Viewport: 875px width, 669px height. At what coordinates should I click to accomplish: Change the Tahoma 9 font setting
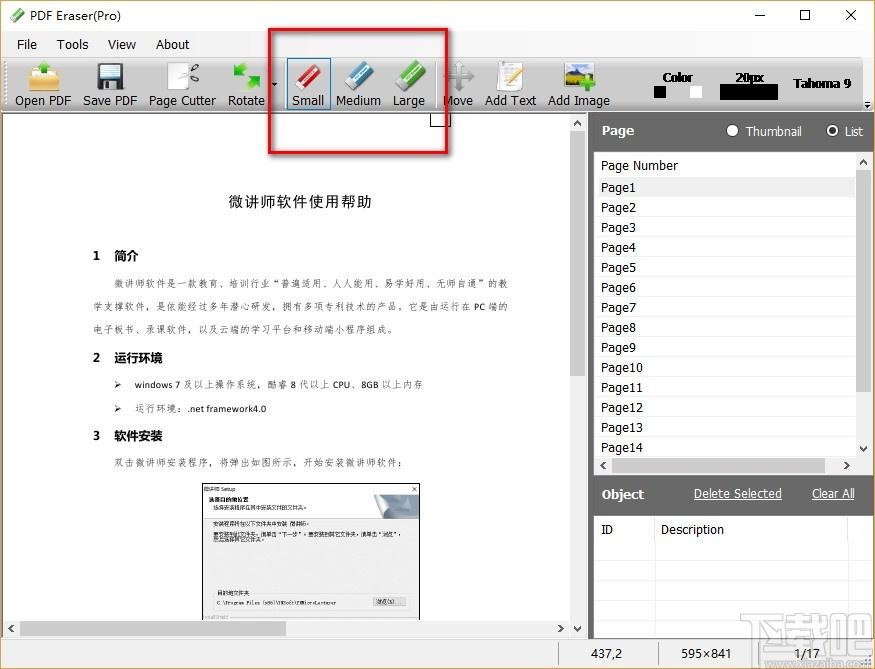(822, 84)
